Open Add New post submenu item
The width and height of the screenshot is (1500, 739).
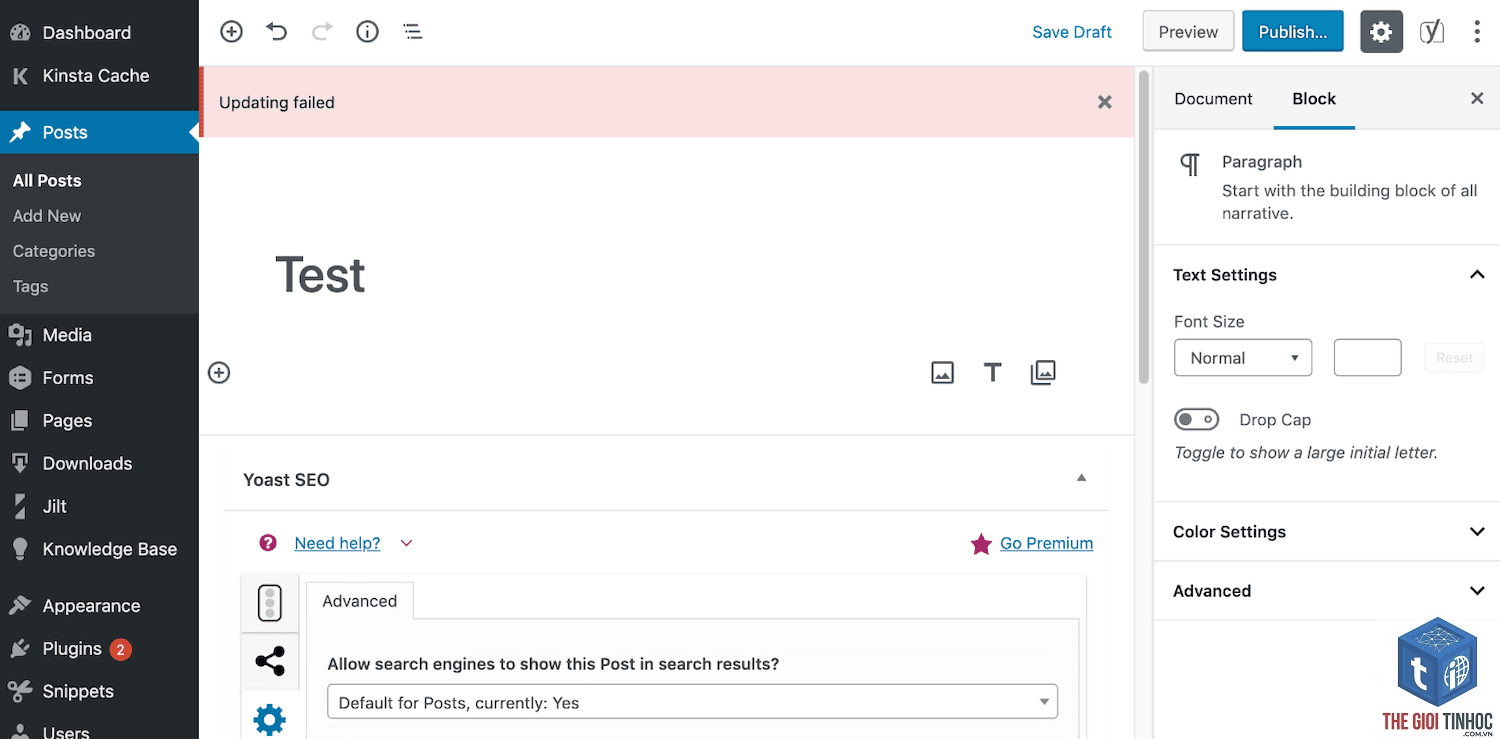[x=47, y=215]
